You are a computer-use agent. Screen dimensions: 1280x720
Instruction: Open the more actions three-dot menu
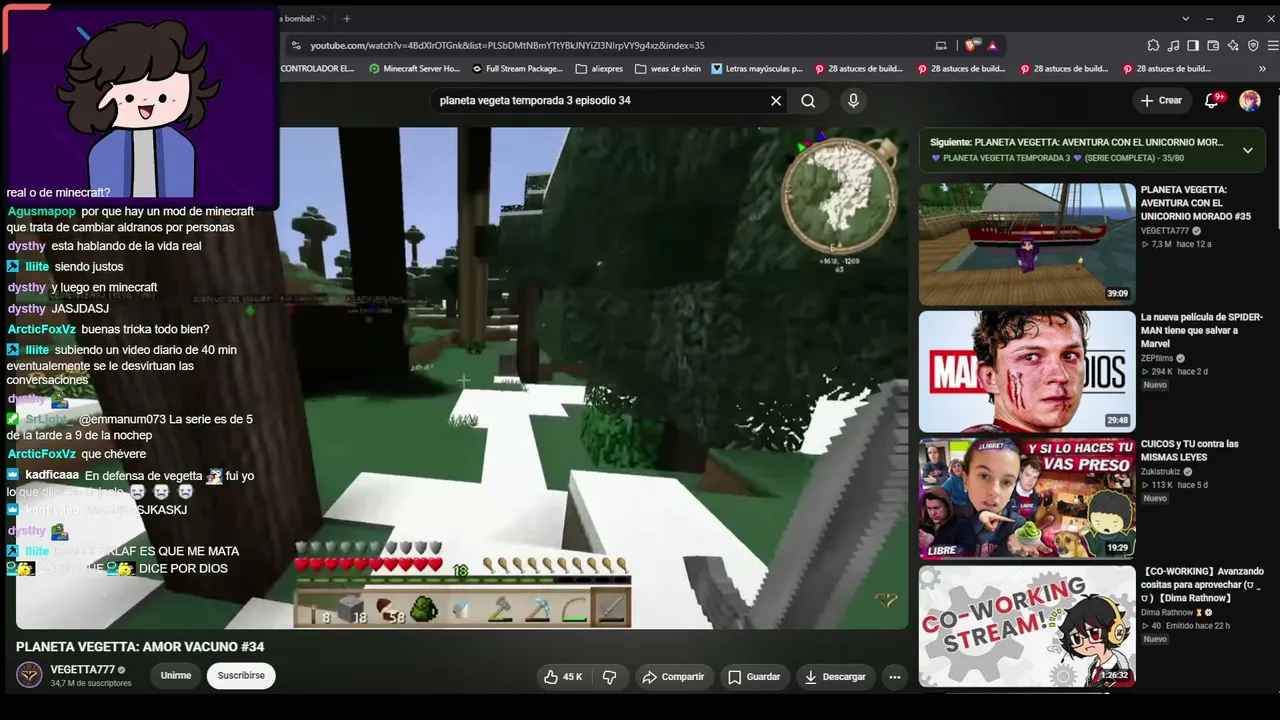coord(895,677)
